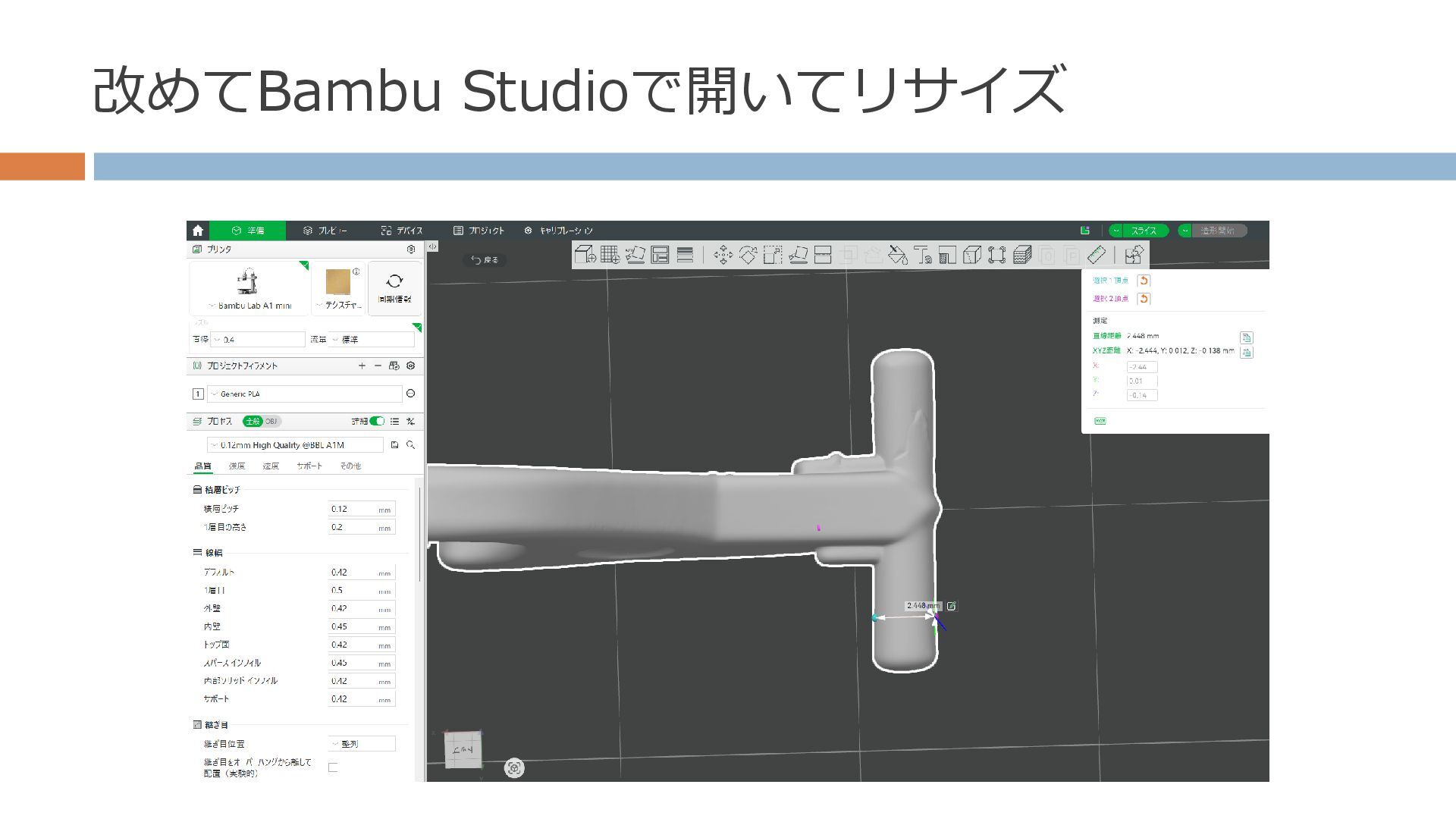The width and height of the screenshot is (1456, 819).
Task: Open the nozzle diameter 0.4 dropdown
Action: [x=258, y=340]
